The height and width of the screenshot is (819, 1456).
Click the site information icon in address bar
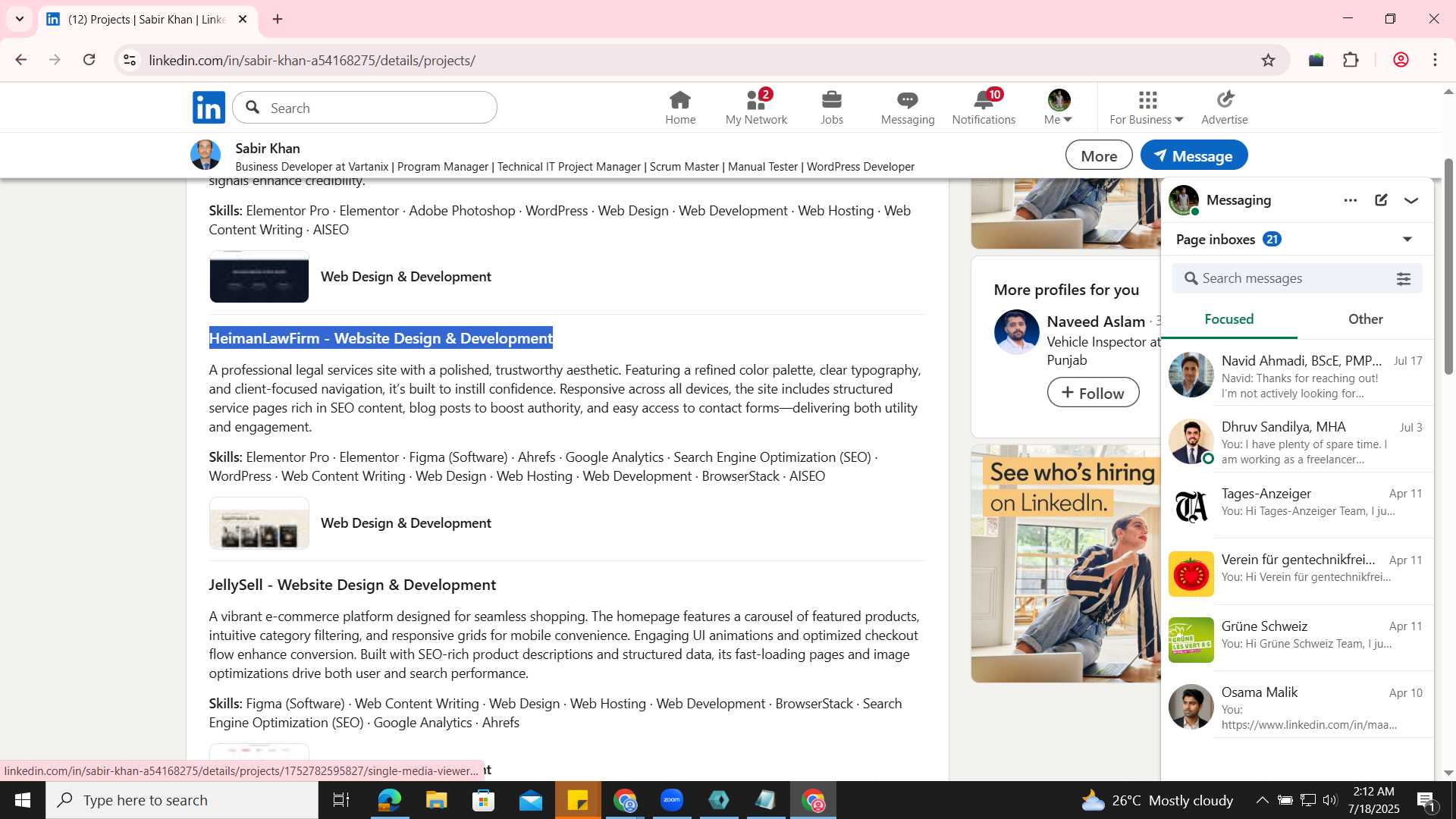130,60
